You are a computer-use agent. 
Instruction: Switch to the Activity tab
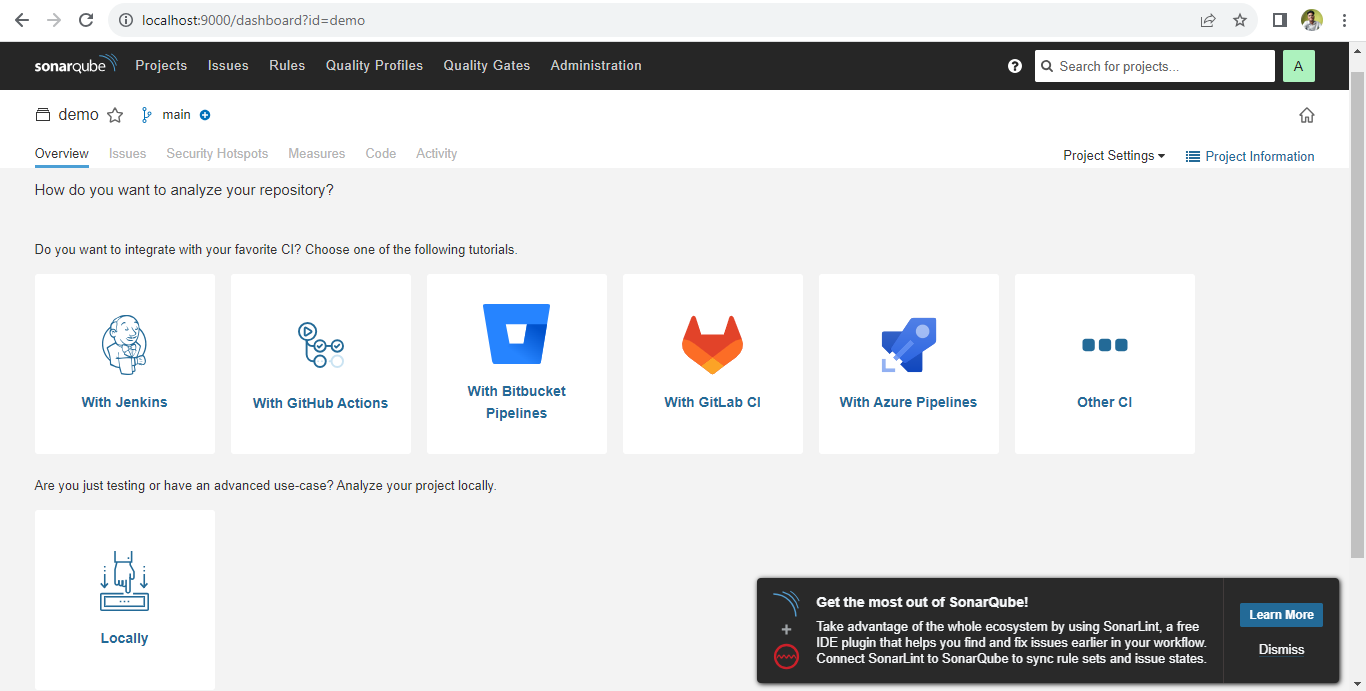[437, 154]
